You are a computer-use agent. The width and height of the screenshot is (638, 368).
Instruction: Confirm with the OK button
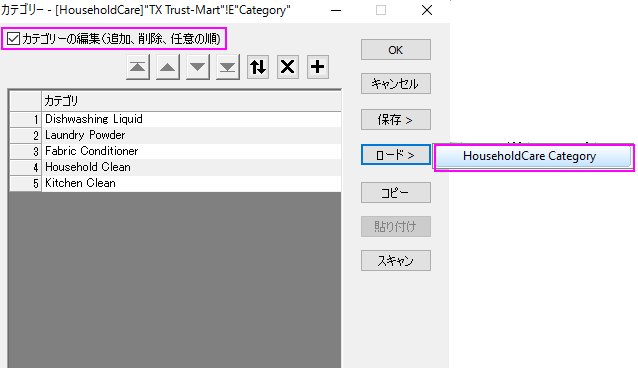click(395, 50)
